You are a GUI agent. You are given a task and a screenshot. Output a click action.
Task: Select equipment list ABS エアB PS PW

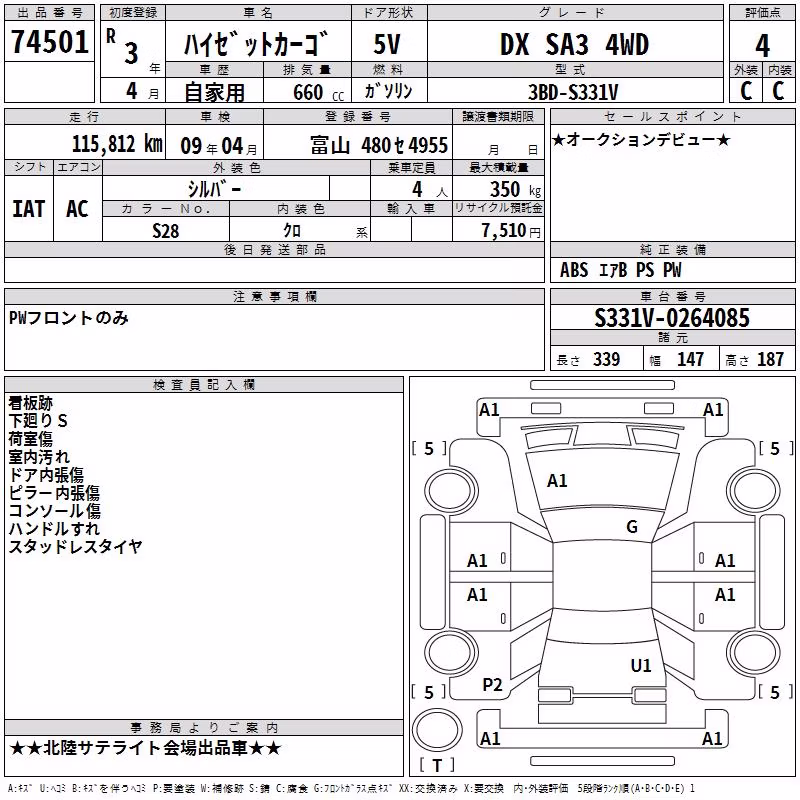pos(620,270)
